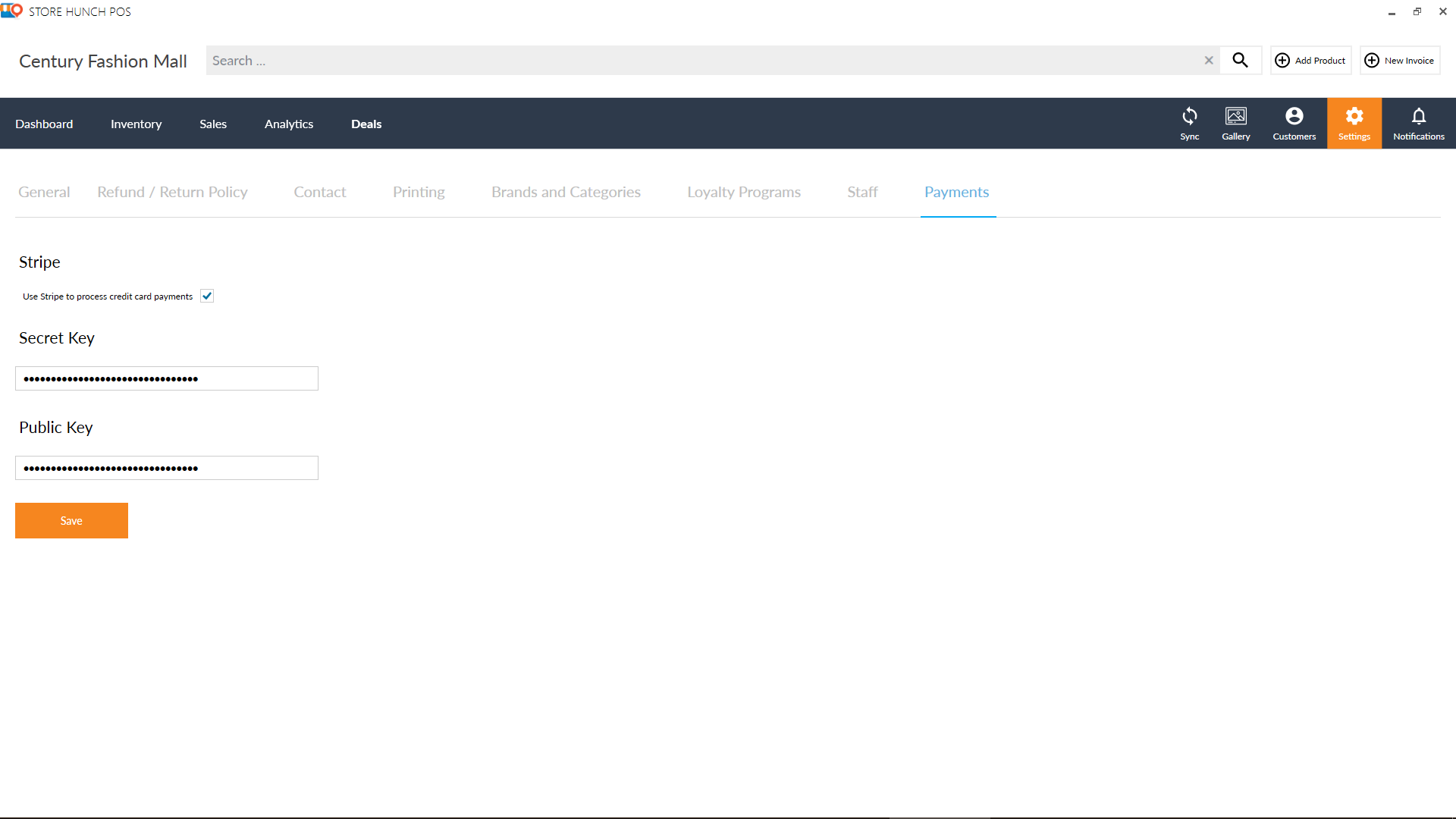1456x819 pixels.
Task: Uncheck Use Stripe to process payments
Action: 207,296
